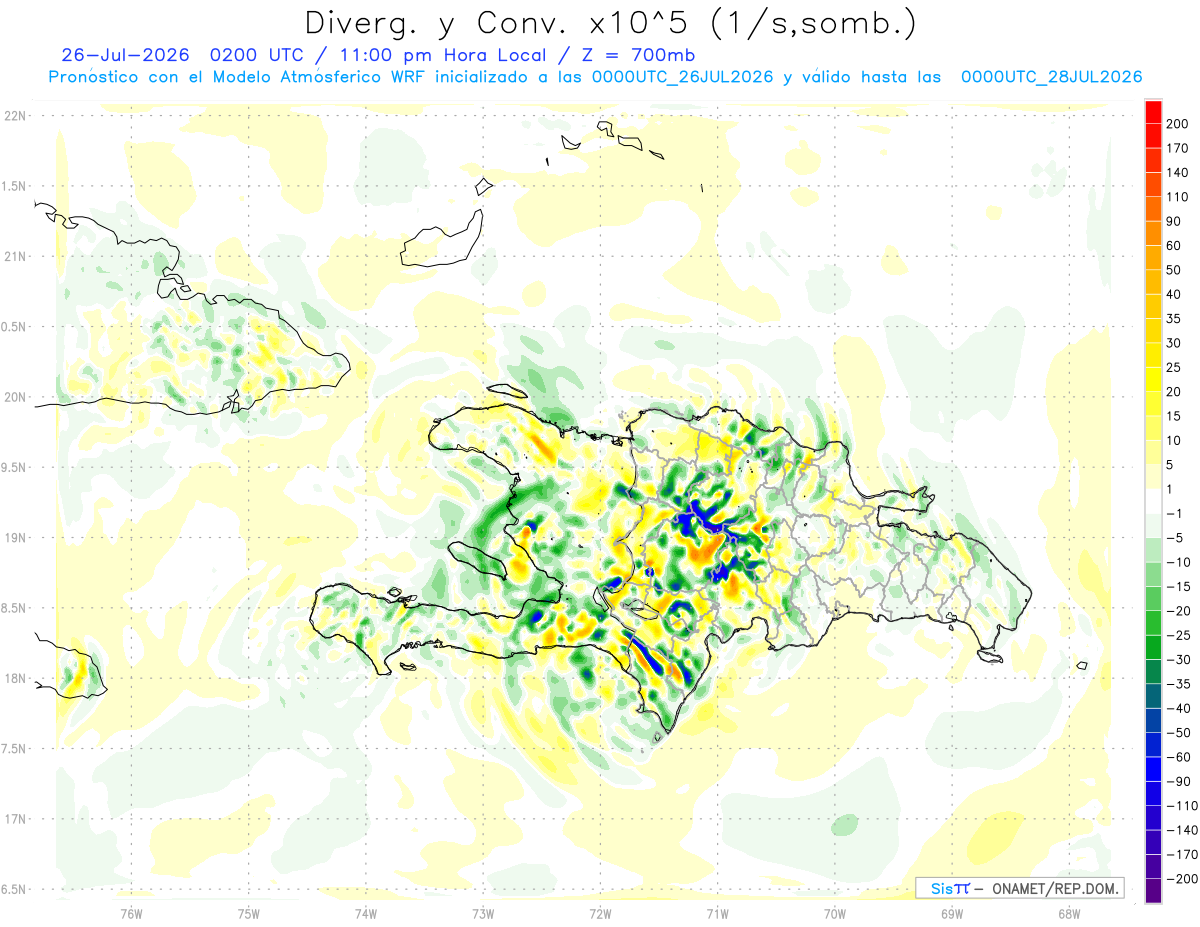Screen dimensions: 1200x927
Task: Click the valid-until time '0000UTC_28JUL2026'
Action: point(1052,77)
